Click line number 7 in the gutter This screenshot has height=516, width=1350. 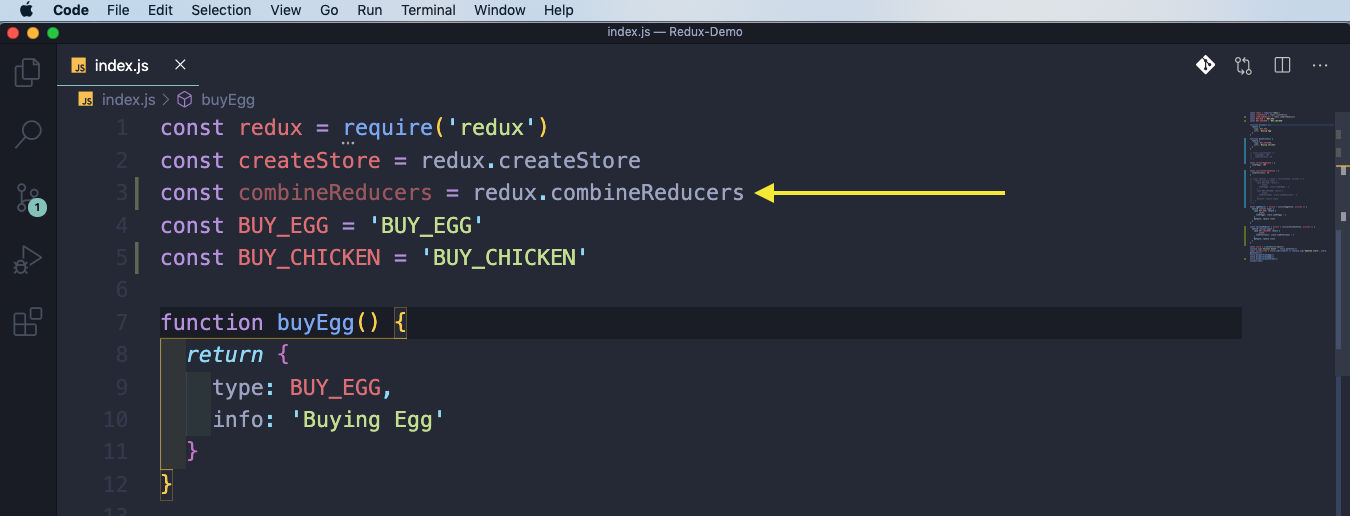[x=121, y=322]
